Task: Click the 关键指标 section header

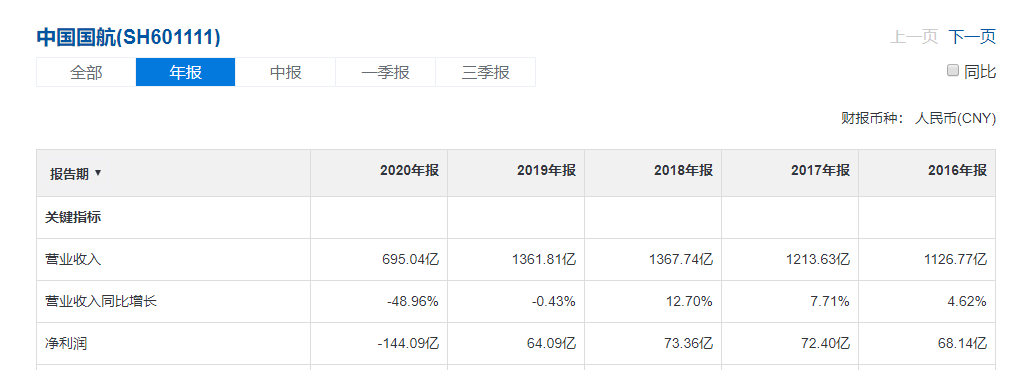Action: click(x=73, y=218)
